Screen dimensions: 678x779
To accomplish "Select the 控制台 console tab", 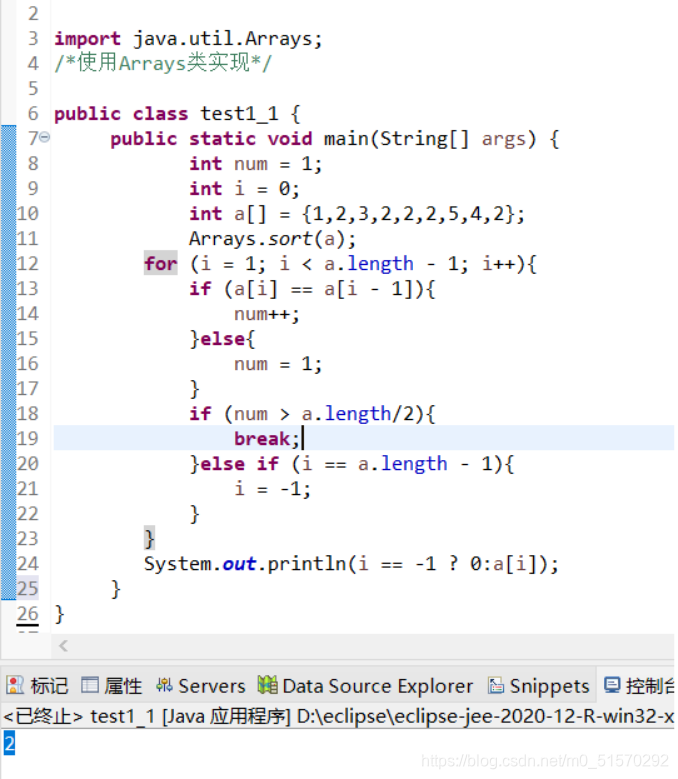I will pos(639,686).
